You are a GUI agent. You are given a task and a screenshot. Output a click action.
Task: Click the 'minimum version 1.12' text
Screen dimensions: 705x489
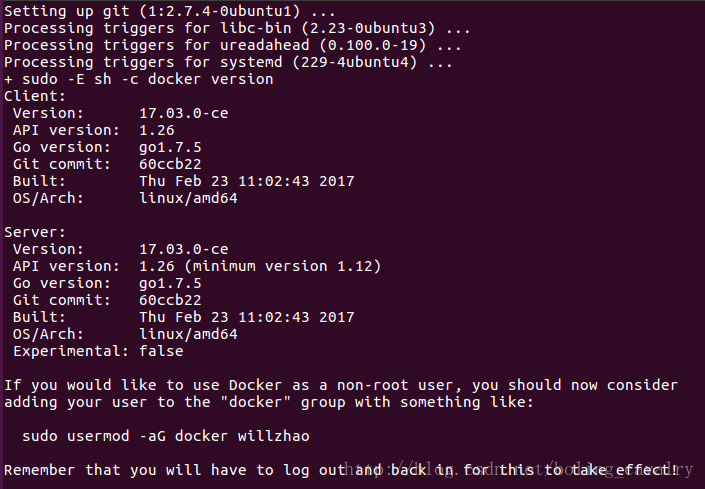[x=282, y=267]
